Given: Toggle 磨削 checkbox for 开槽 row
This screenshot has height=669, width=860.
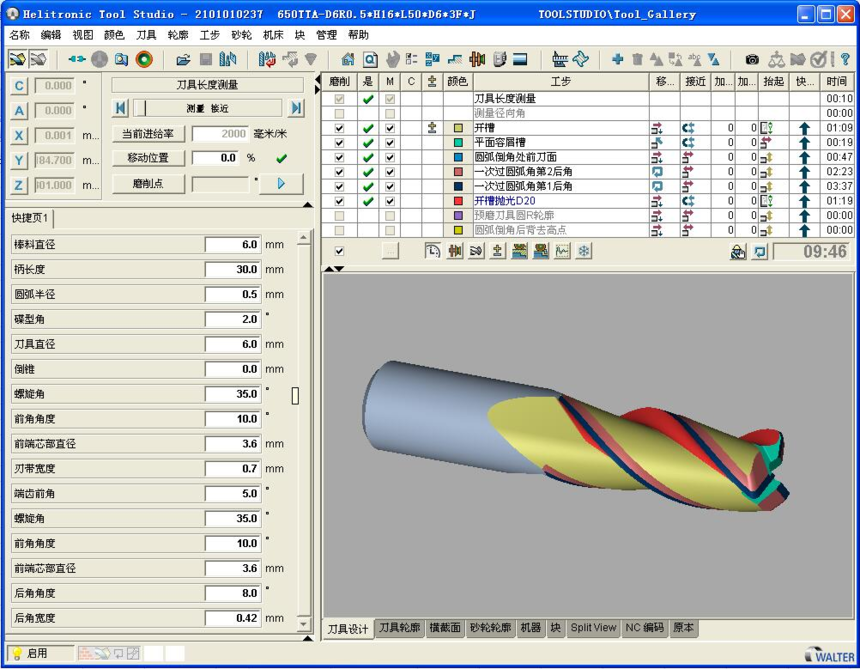Looking at the screenshot, I should point(340,128).
